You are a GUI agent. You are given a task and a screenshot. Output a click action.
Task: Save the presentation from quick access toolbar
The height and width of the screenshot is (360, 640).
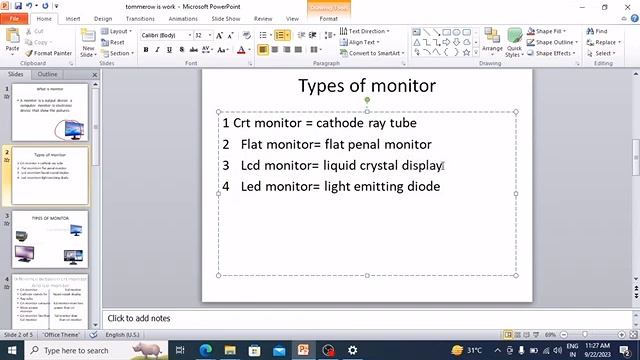[18, 6]
